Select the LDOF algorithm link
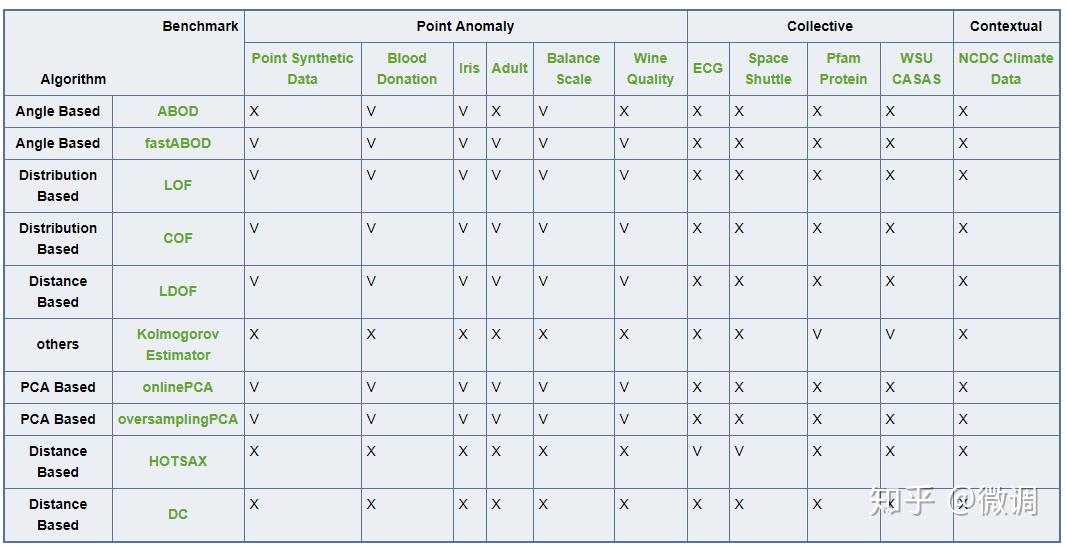The width and height of the screenshot is (1066, 546). coord(178,291)
